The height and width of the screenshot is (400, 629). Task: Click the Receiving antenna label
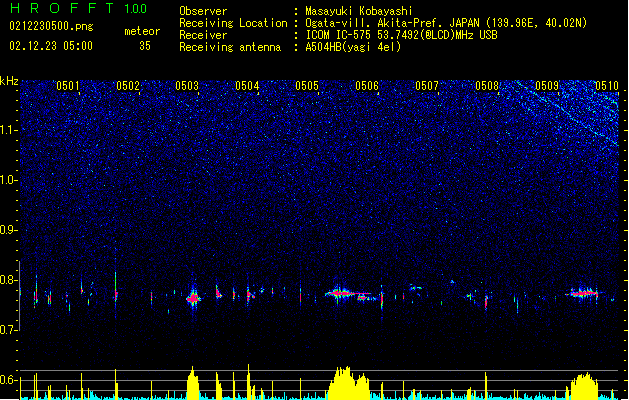tap(230, 47)
